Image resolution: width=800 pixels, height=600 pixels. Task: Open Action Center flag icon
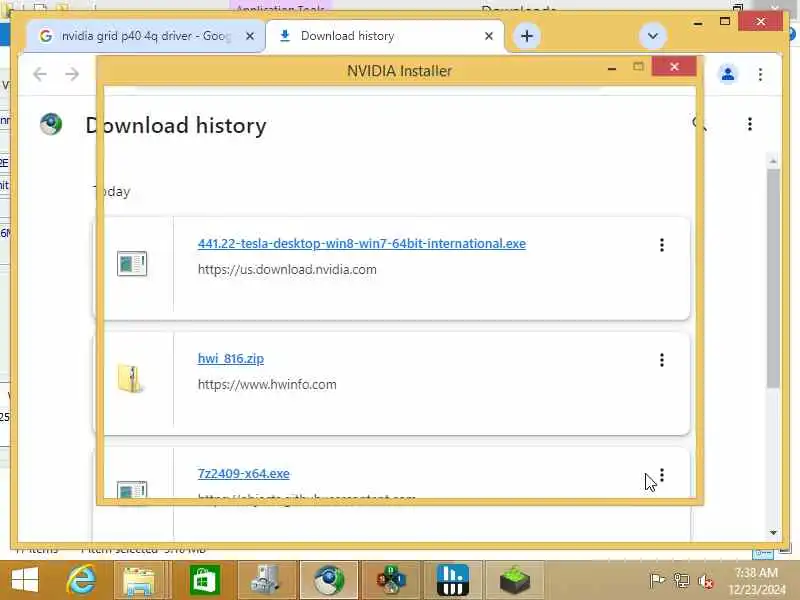[x=657, y=580]
